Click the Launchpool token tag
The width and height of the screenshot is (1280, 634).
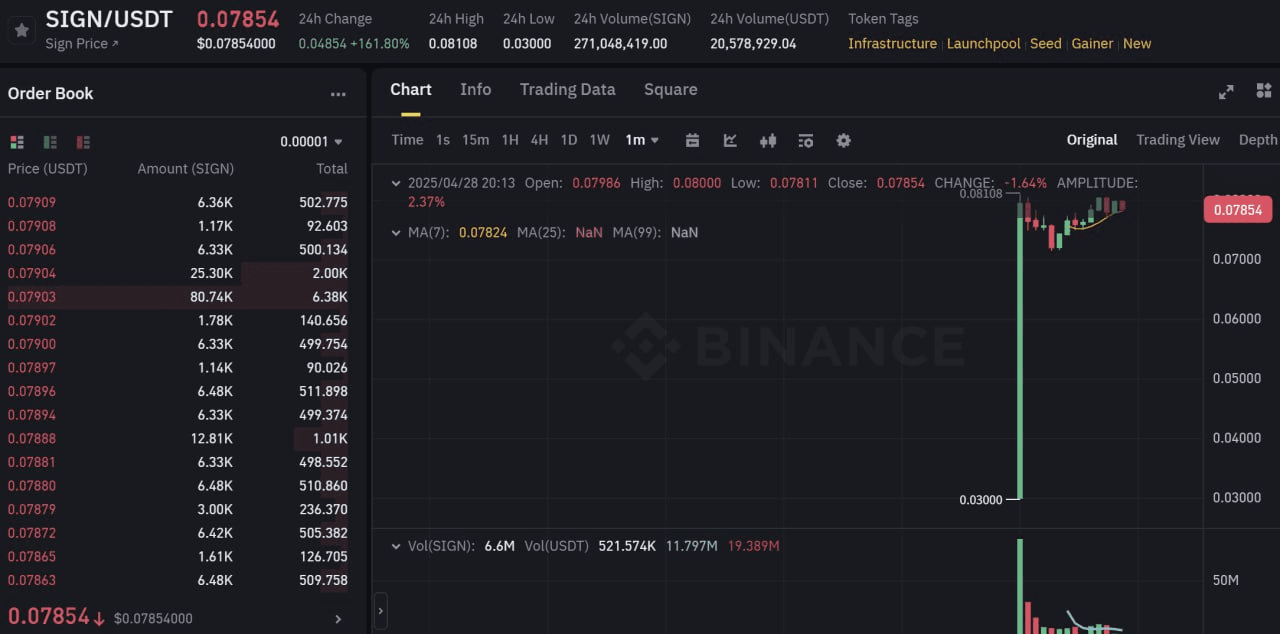pos(984,44)
